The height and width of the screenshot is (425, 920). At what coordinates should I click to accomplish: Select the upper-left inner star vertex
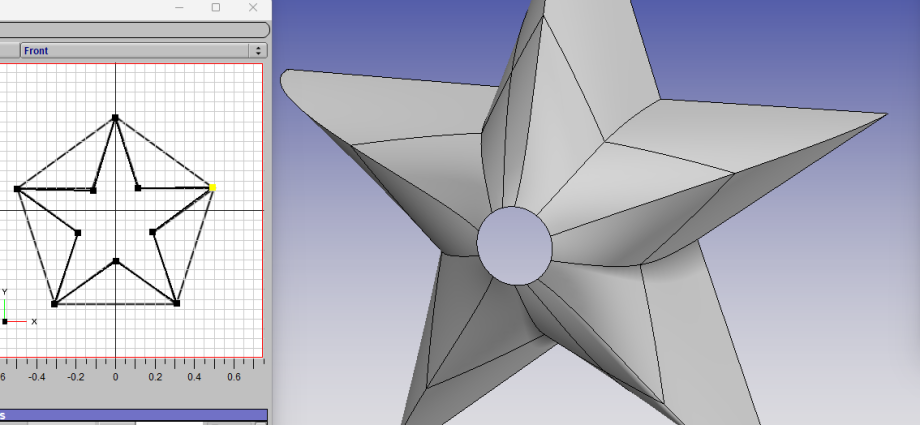(93, 190)
